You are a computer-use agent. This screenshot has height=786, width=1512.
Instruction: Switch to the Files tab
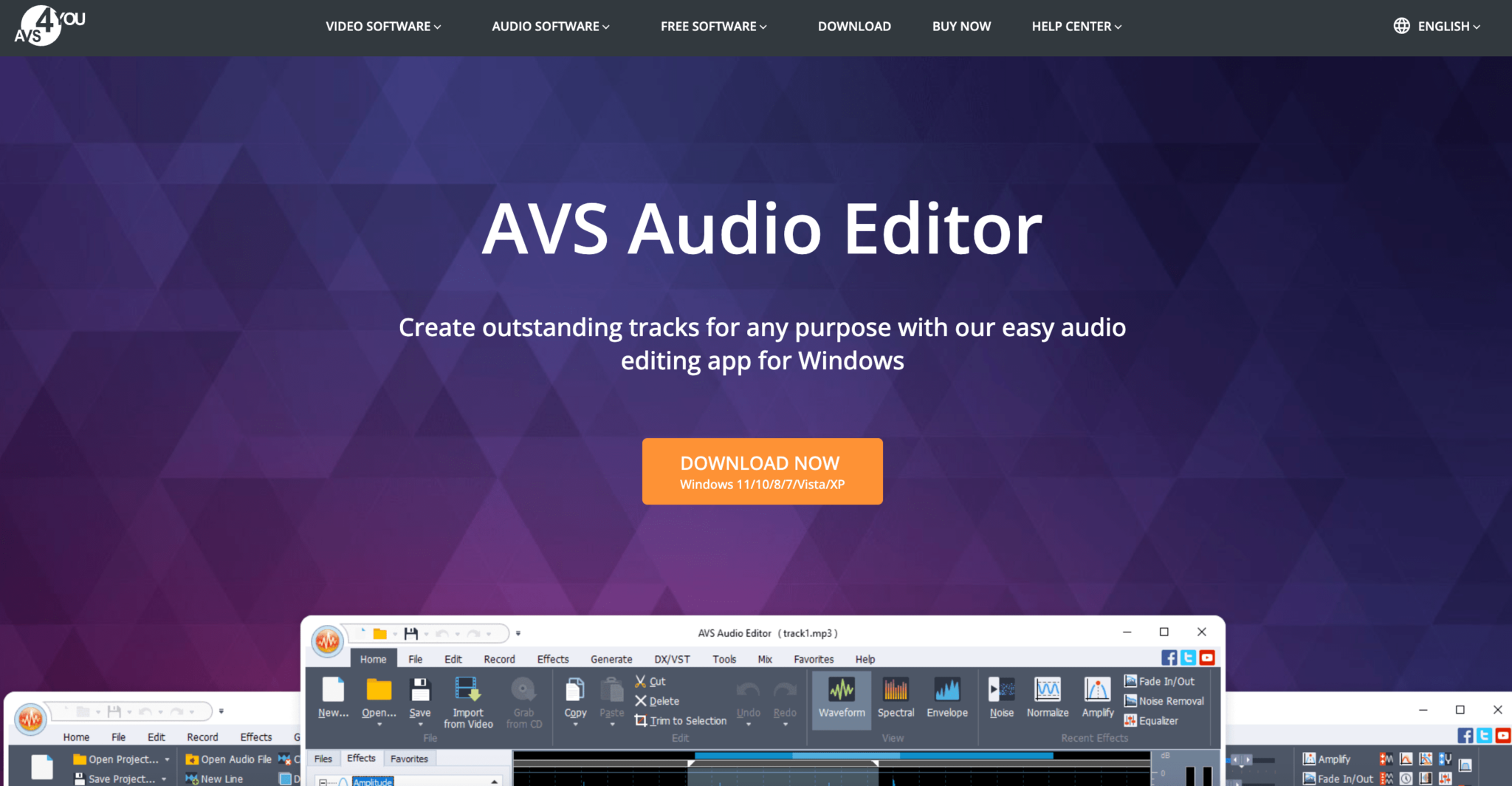point(323,758)
